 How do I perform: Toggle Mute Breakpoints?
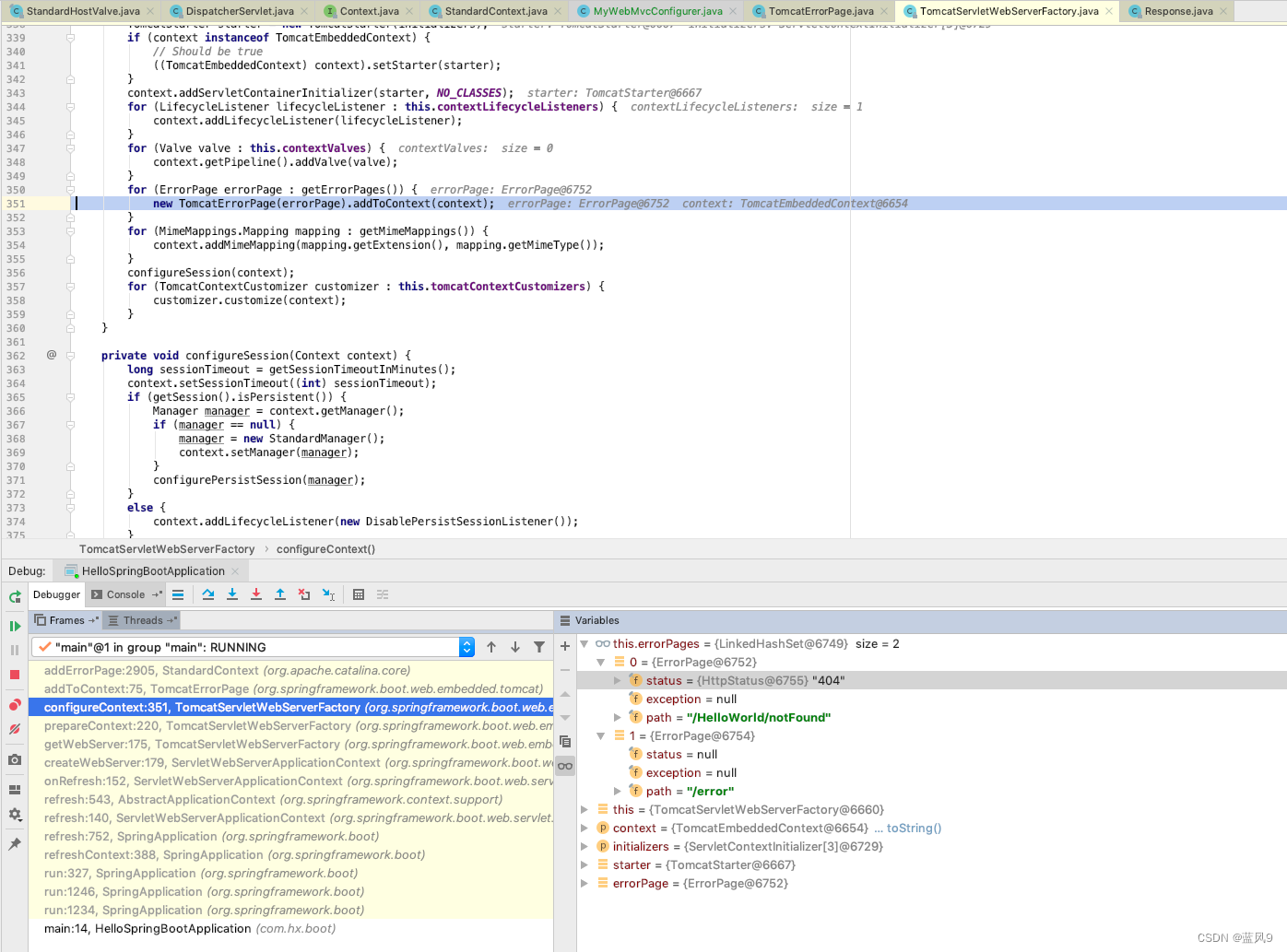[15, 729]
